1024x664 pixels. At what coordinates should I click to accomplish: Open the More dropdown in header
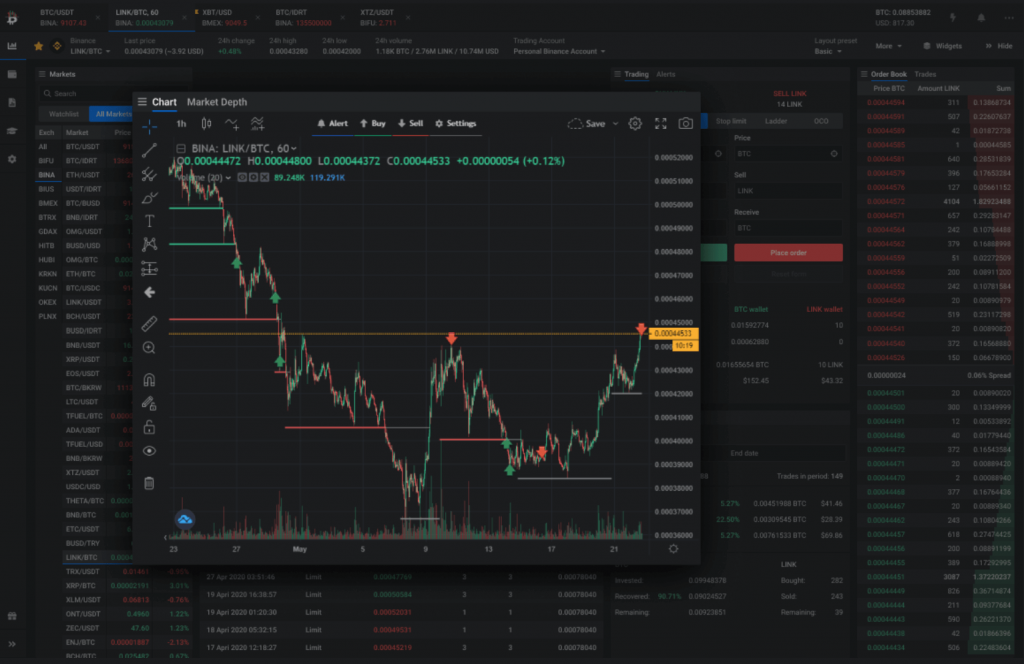click(888, 46)
